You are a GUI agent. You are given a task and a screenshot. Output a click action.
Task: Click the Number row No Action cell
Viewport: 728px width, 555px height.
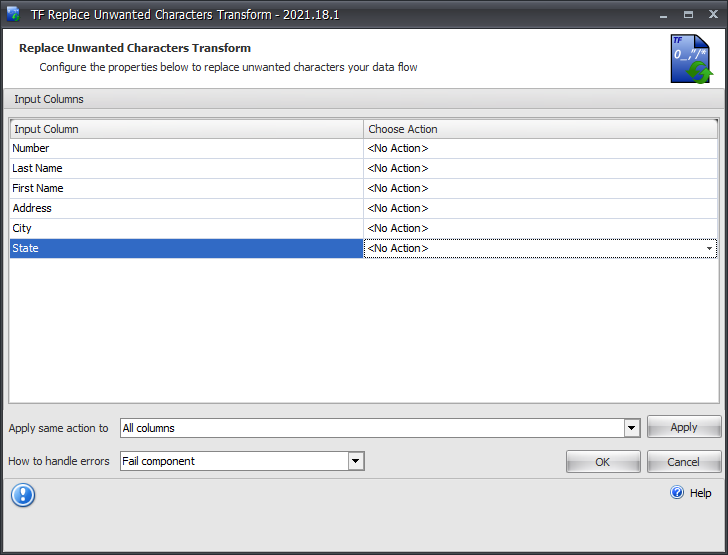point(540,148)
